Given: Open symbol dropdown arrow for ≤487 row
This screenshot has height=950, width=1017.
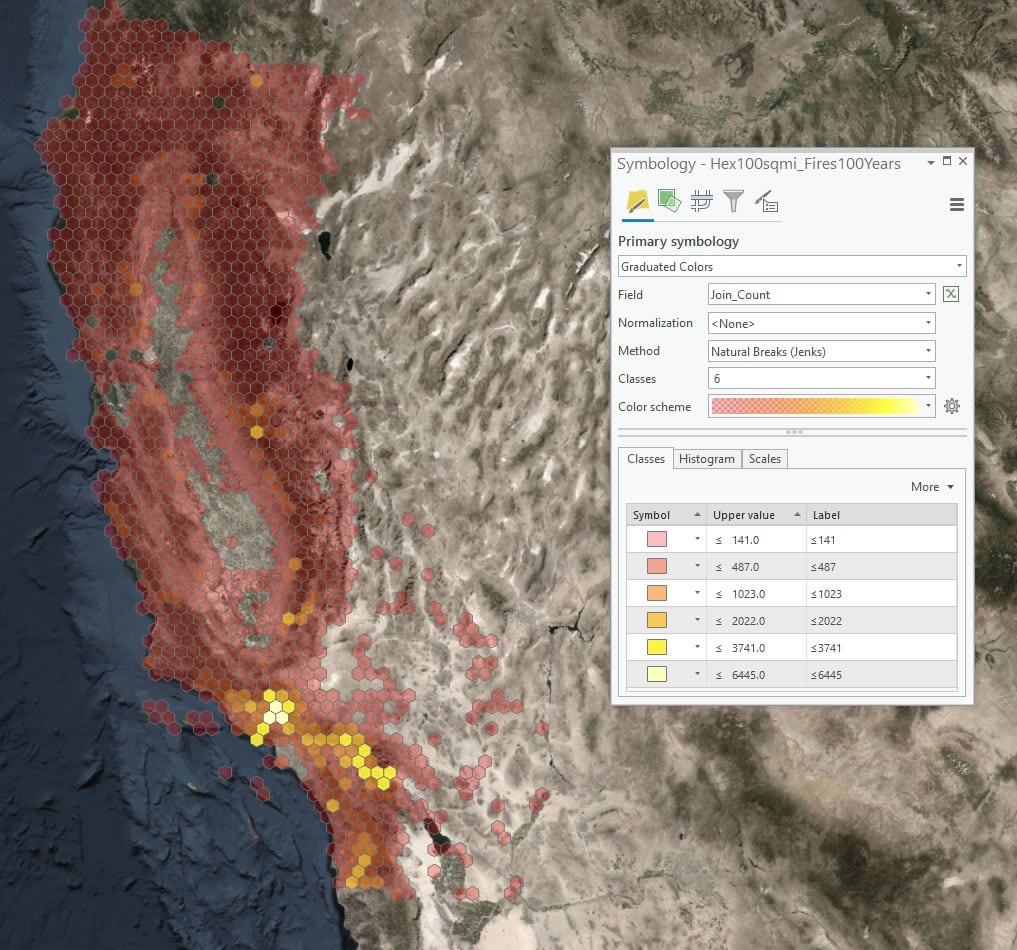Looking at the screenshot, I should pos(697,566).
